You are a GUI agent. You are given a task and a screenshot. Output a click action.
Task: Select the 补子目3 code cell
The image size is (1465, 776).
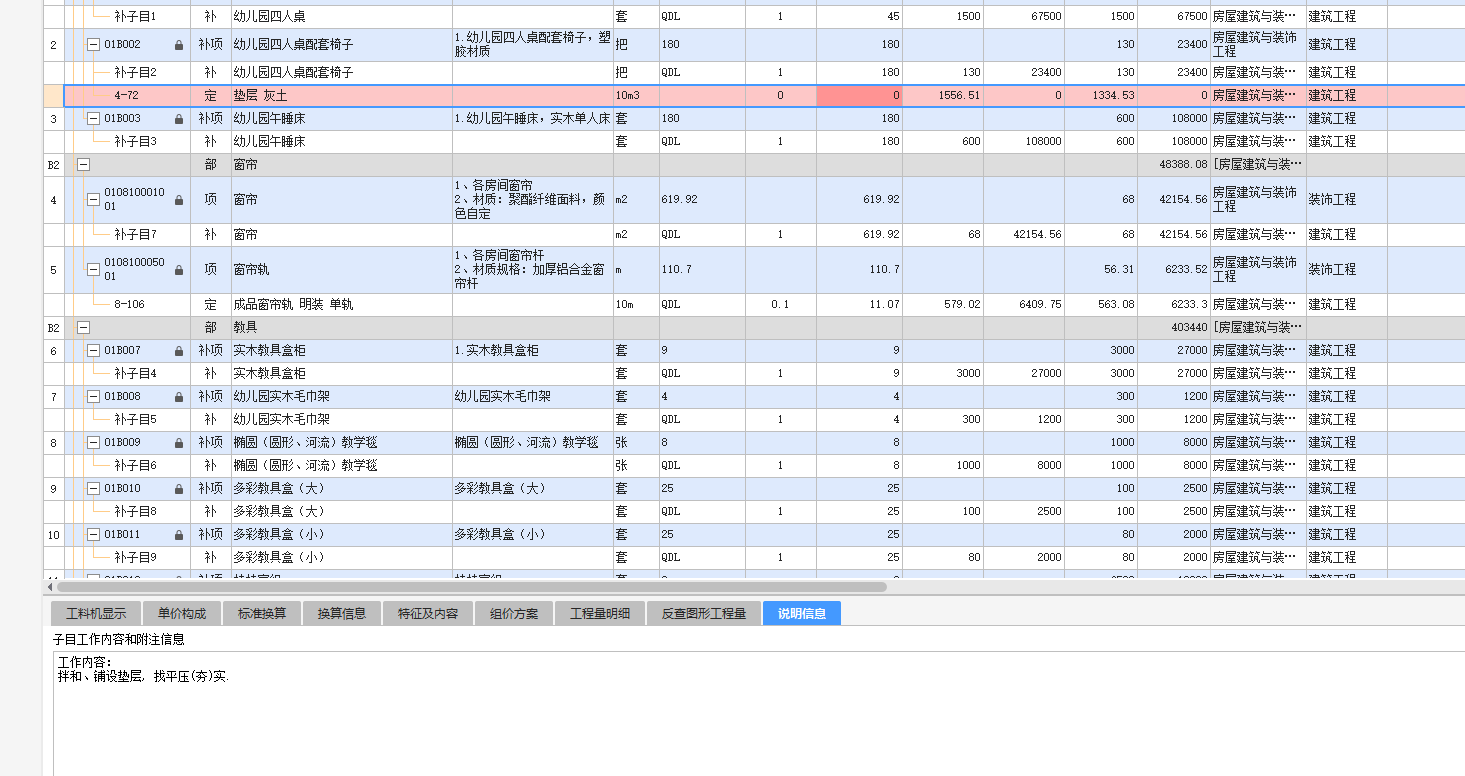tap(127, 142)
